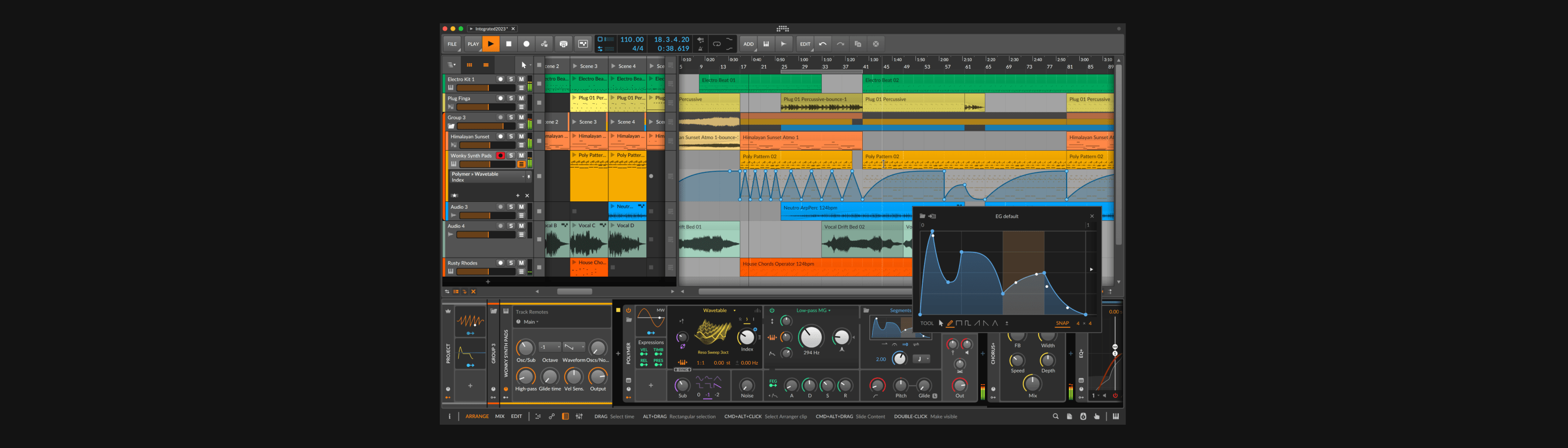The image size is (1568, 448).
Task: Adjust the Audio 4 volume fader
Action: click(x=486, y=235)
